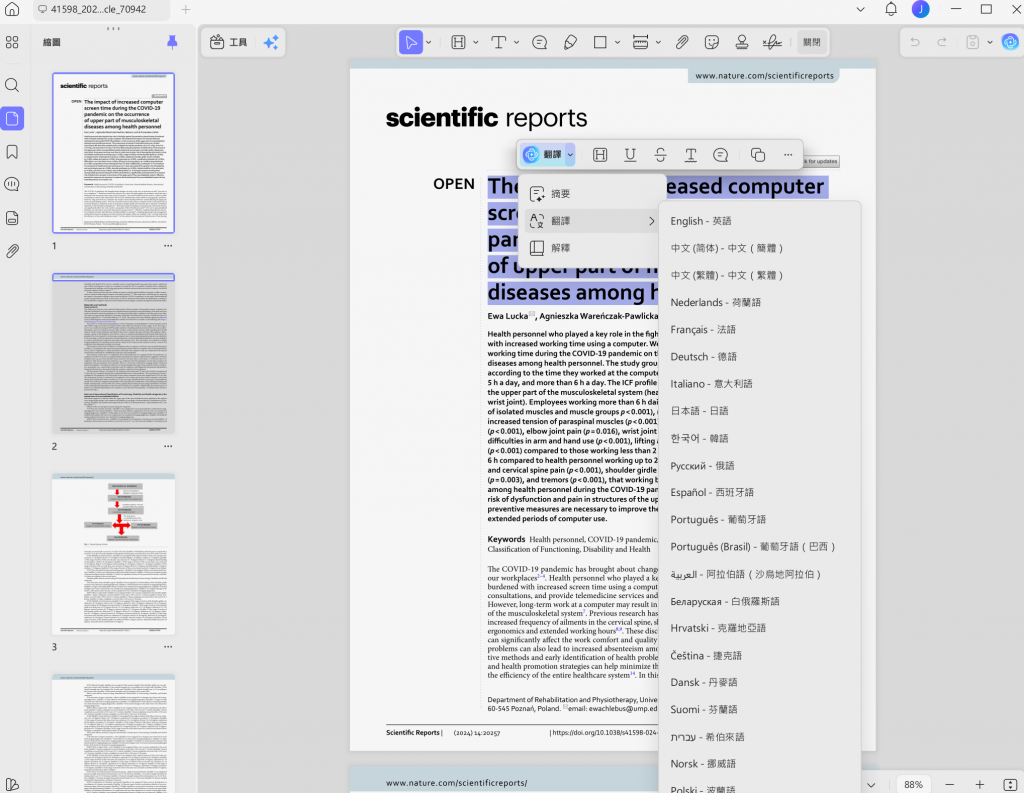The width and height of the screenshot is (1024, 793).
Task: Select Suomi - 芬蘭語 translation language
Action: click(x=760, y=709)
